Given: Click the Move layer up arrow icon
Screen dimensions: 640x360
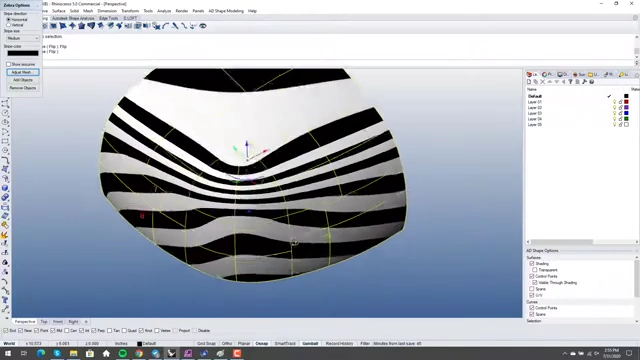Looking at the screenshot, I should coord(549,82).
